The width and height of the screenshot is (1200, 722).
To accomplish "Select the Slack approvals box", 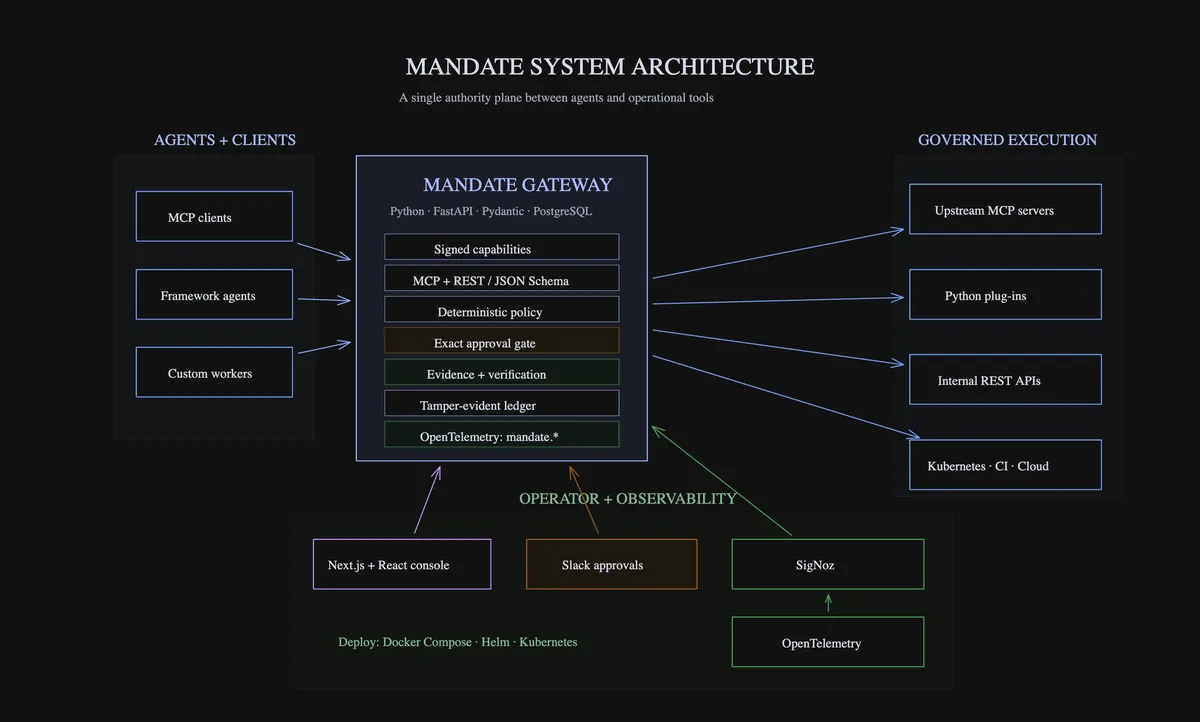I will [x=612, y=564].
